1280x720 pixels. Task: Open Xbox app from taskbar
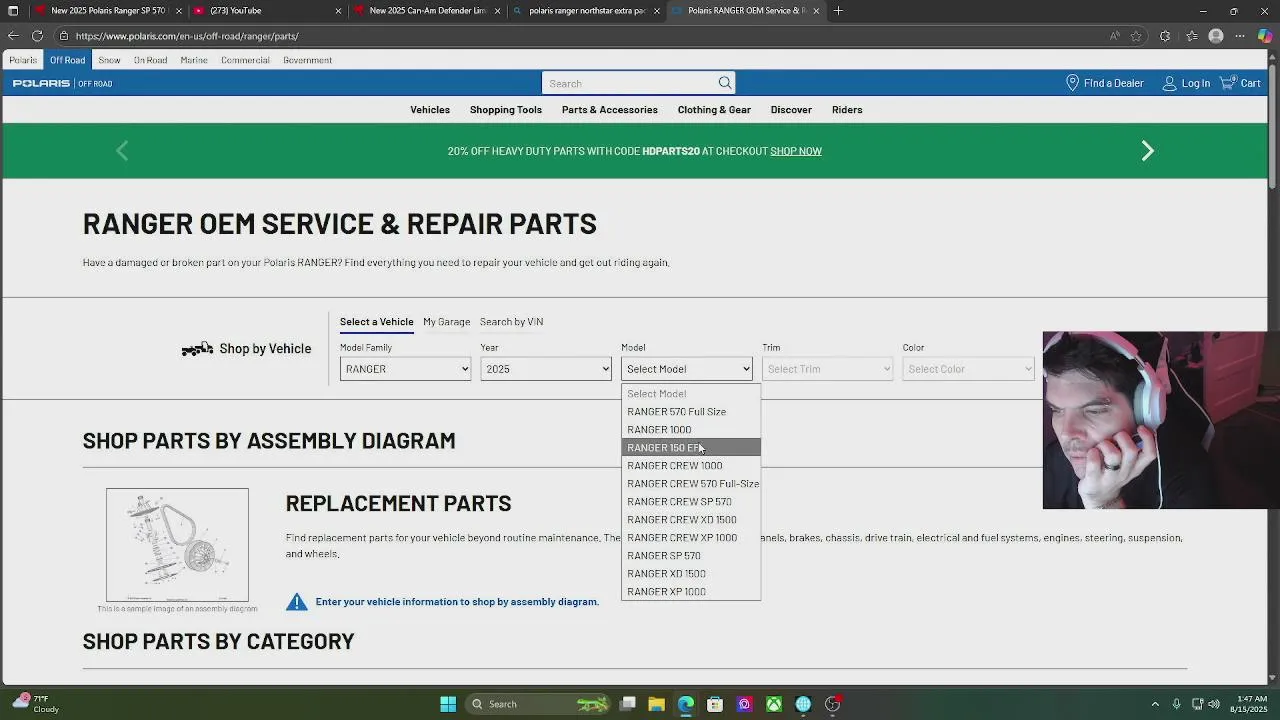[774, 704]
